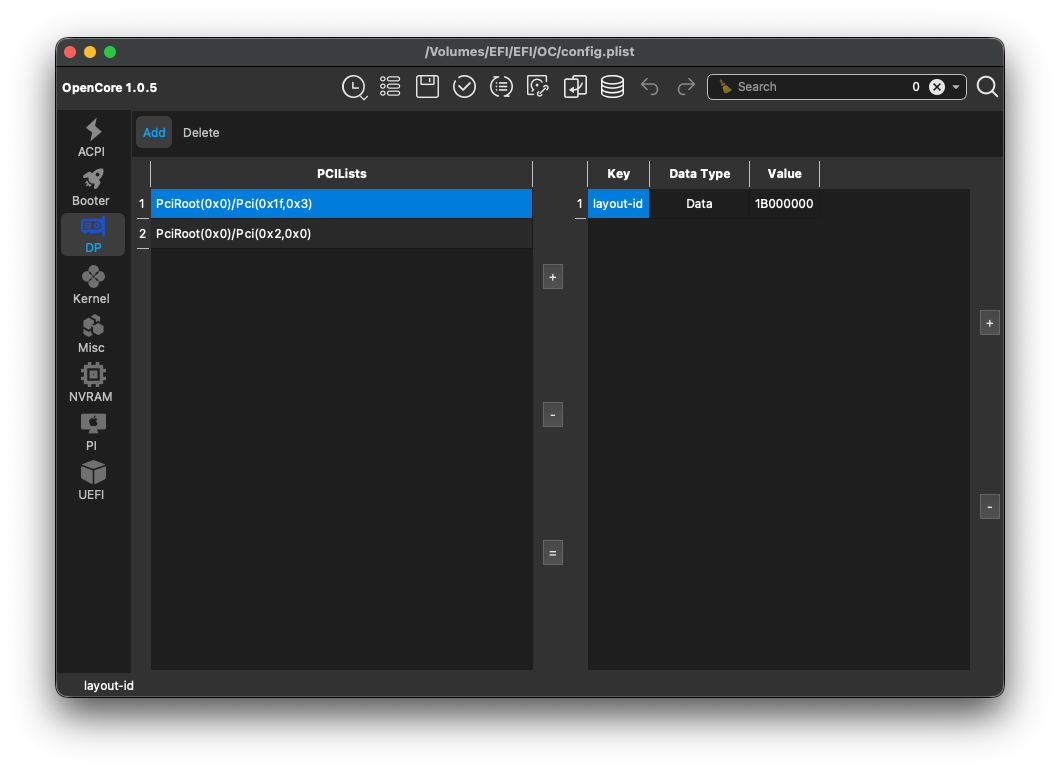1060x771 pixels.
Task: Click the Save floppy disk icon
Action: [x=427, y=87]
